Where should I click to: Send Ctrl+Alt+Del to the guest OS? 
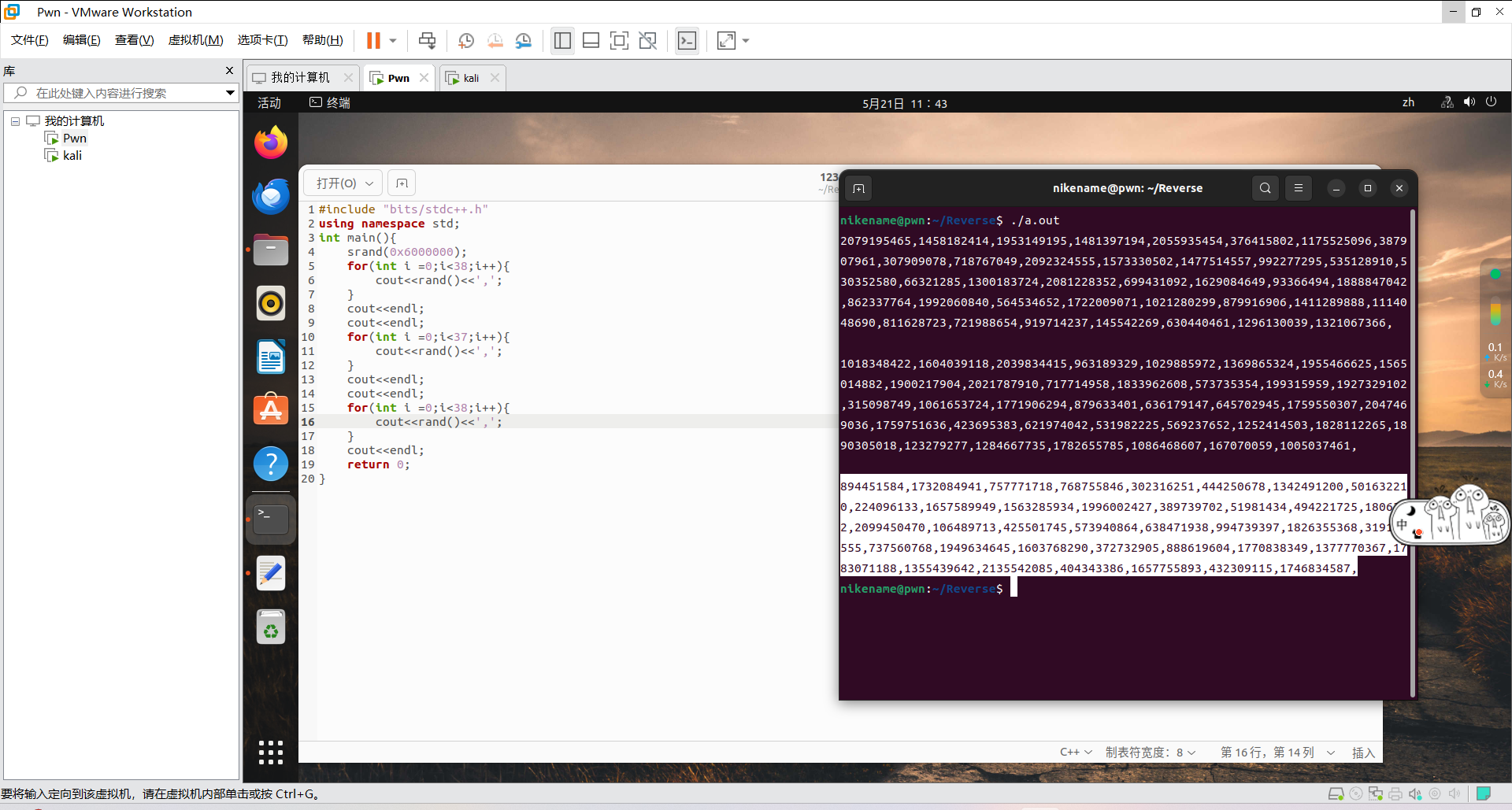pos(426,40)
